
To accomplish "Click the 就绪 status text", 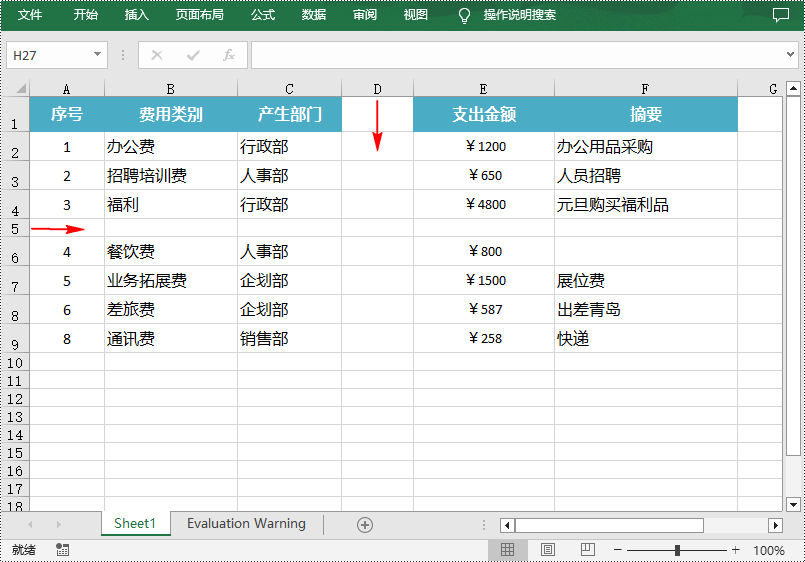I will [x=24, y=550].
